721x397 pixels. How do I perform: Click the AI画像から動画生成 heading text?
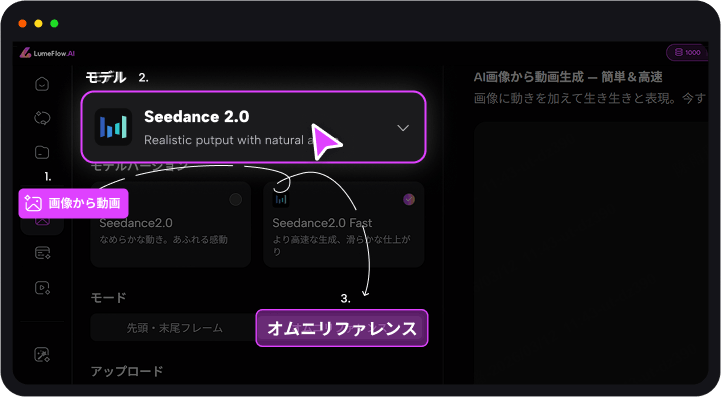pos(568,77)
